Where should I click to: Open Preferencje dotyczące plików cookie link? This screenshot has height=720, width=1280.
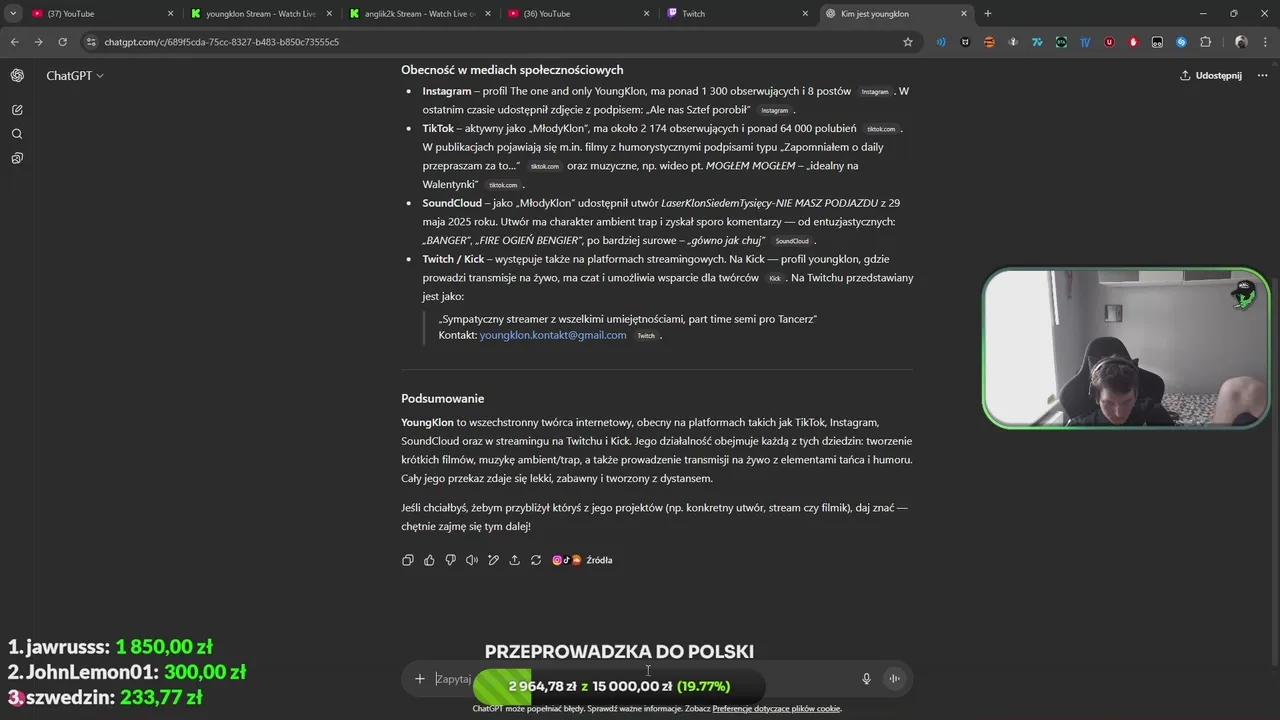click(x=776, y=709)
